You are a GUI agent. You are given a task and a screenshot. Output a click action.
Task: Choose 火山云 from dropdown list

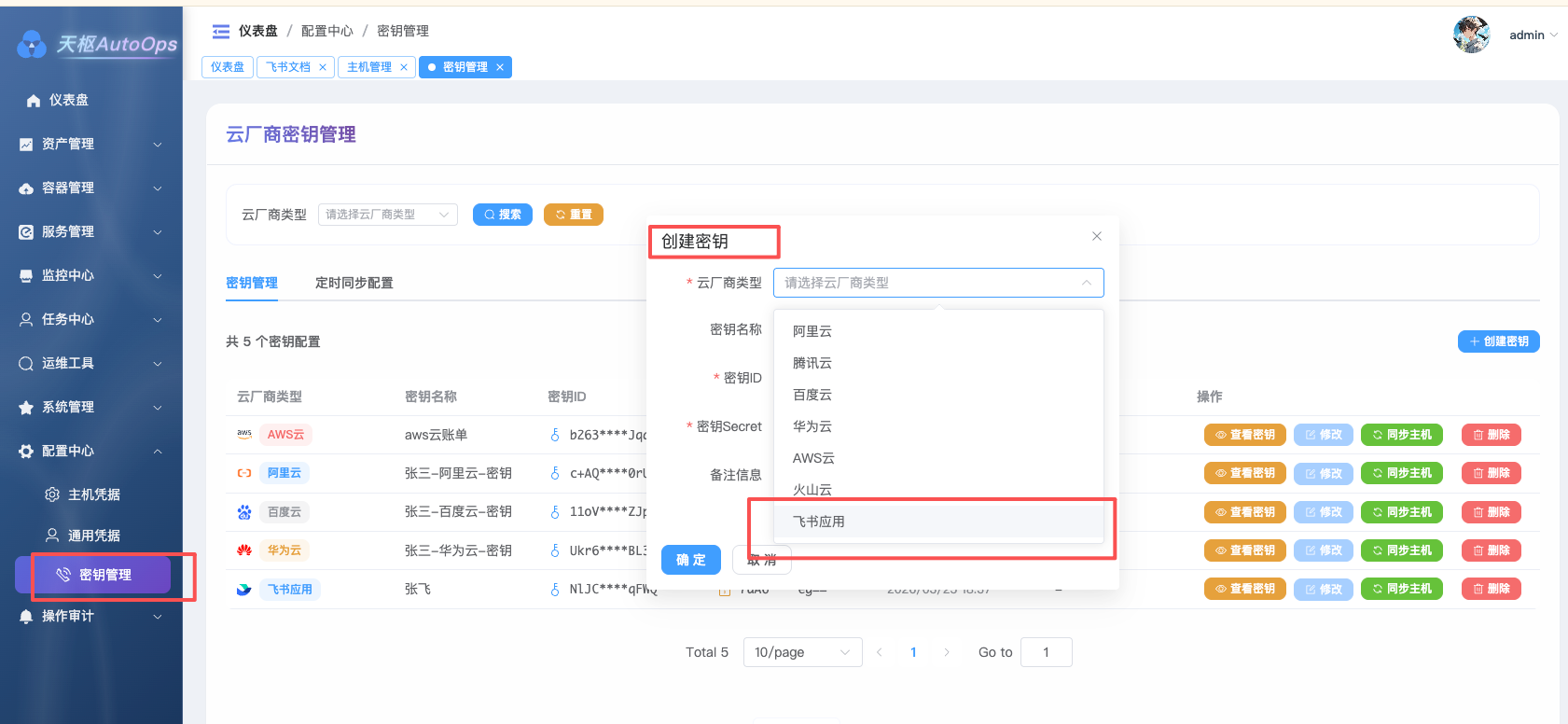point(938,490)
